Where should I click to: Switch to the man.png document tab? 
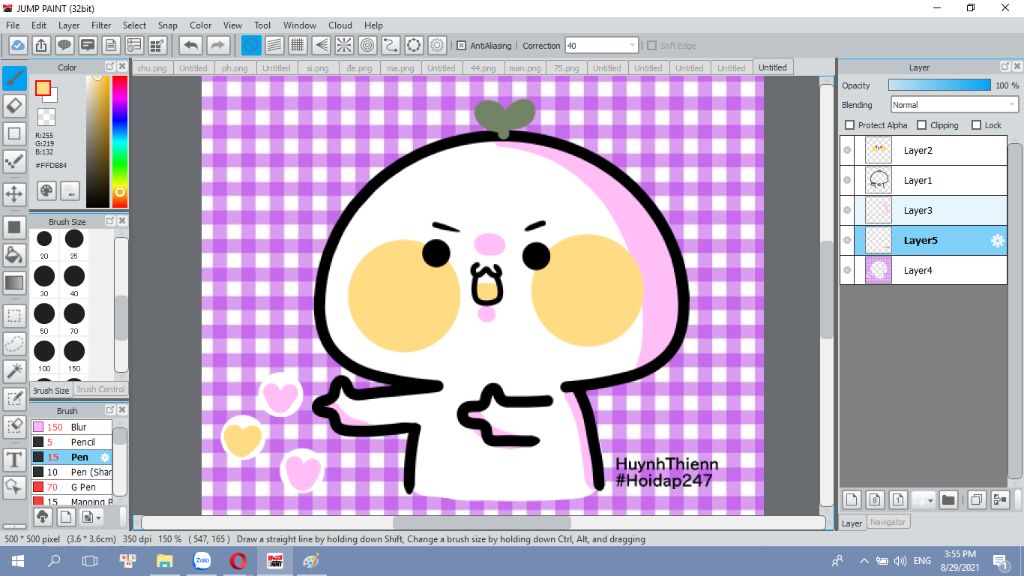[524, 68]
